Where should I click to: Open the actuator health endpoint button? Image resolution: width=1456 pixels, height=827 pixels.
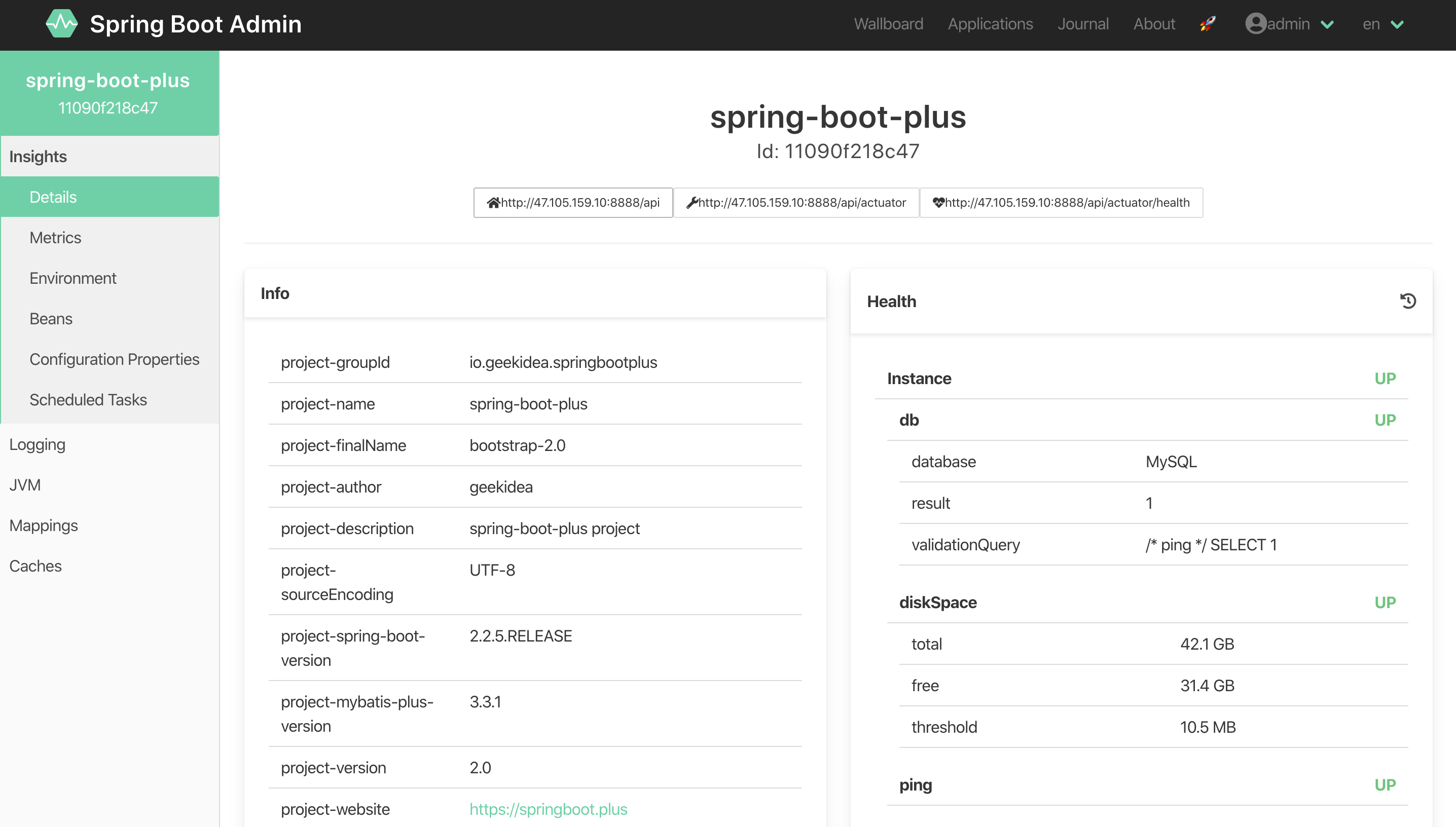click(x=1061, y=202)
